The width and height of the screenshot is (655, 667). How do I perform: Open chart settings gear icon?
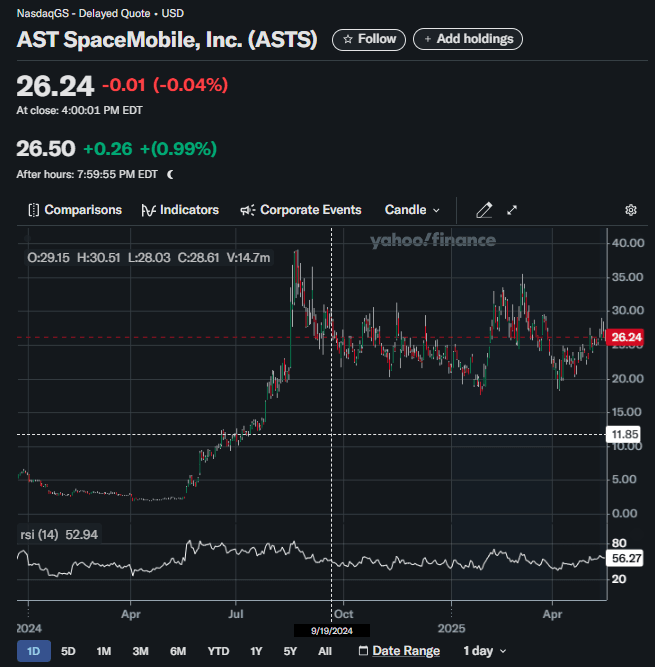(631, 210)
